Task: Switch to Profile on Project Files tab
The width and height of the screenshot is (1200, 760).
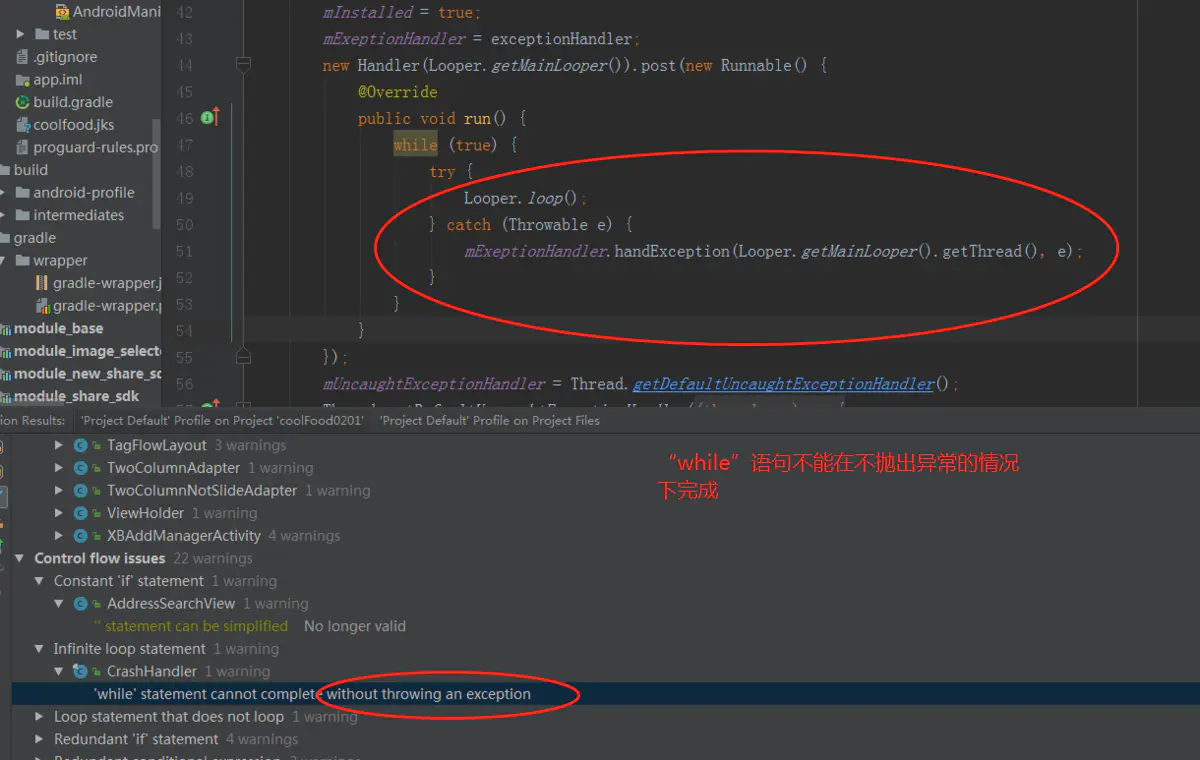Action: coord(490,420)
